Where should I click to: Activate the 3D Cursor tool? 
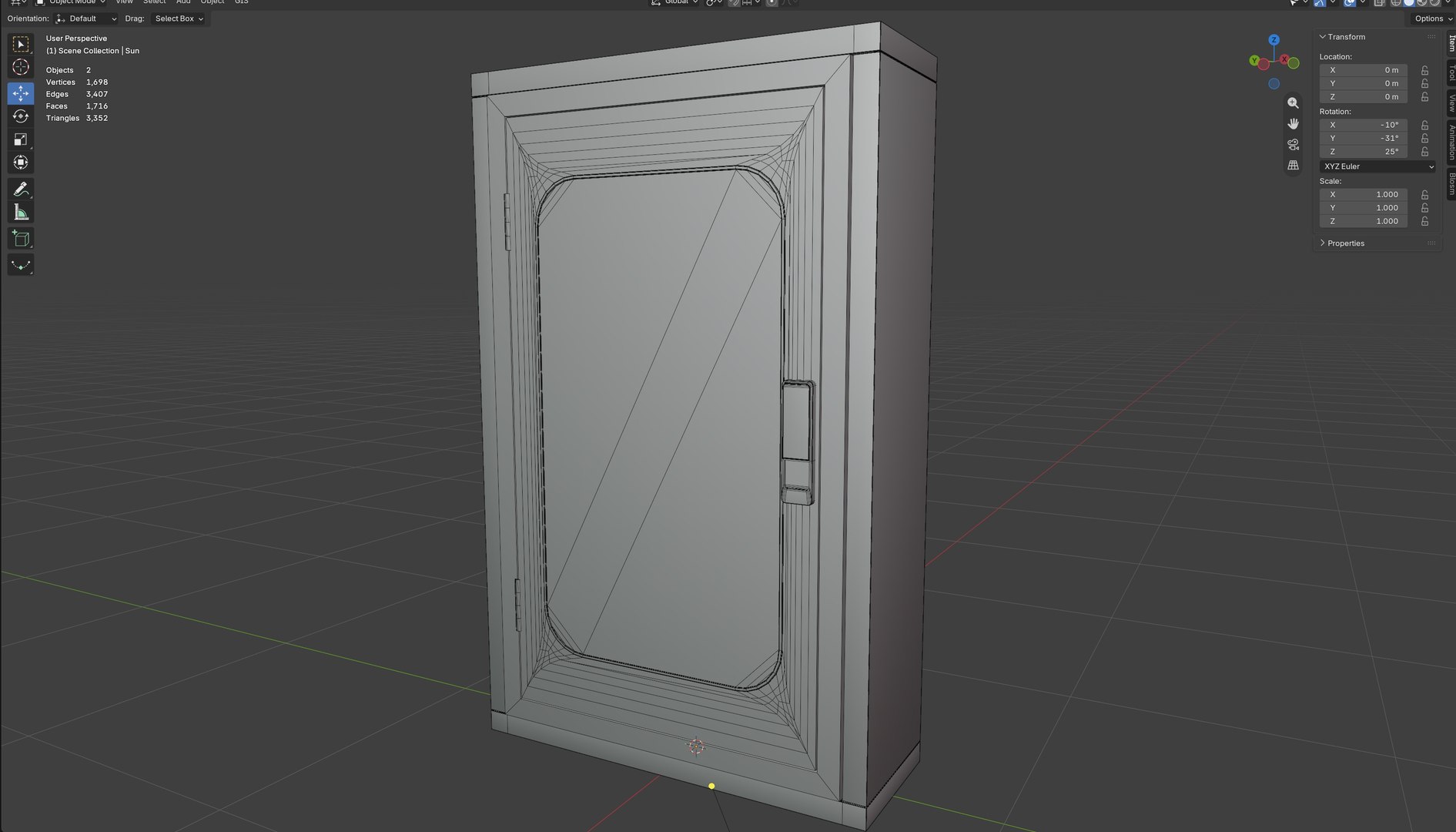click(x=21, y=68)
